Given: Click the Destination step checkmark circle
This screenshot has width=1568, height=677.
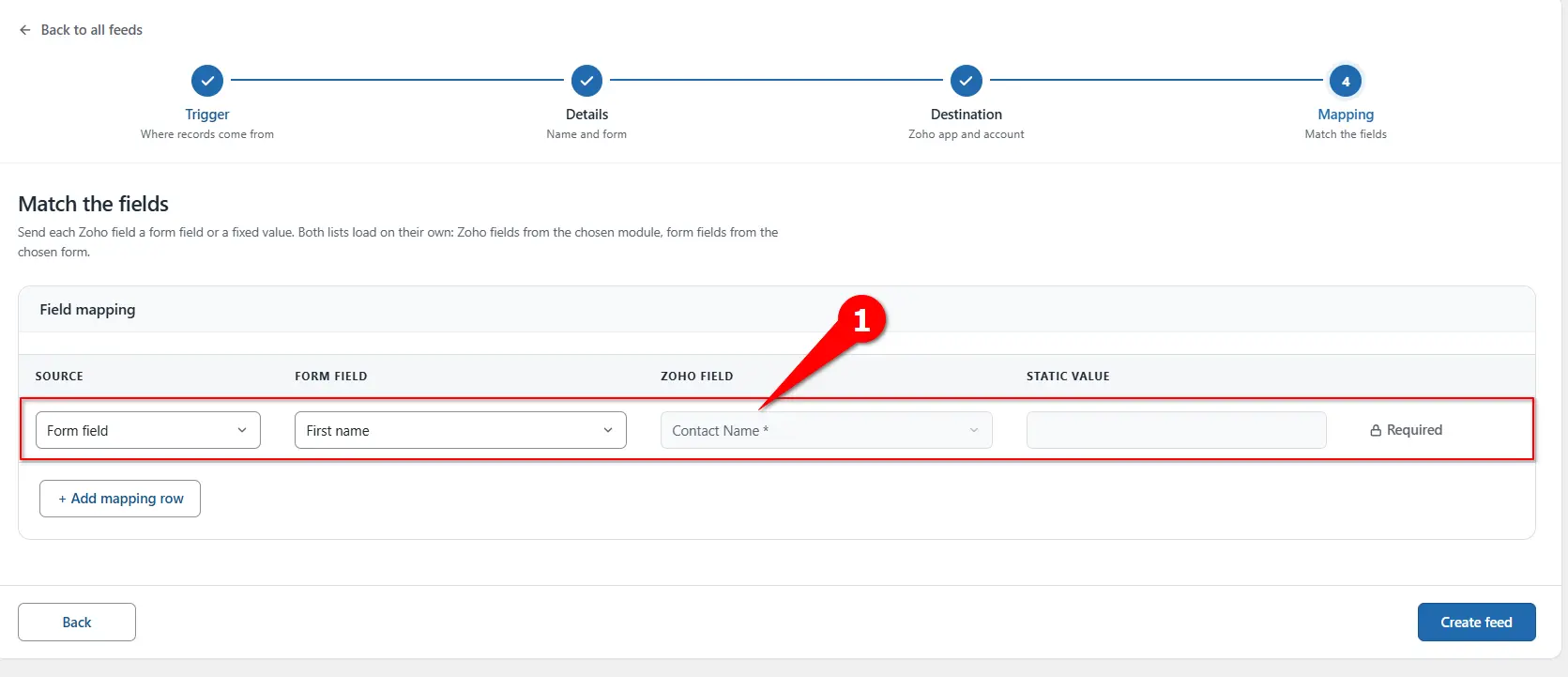Looking at the screenshot, I should click(966, 81).
